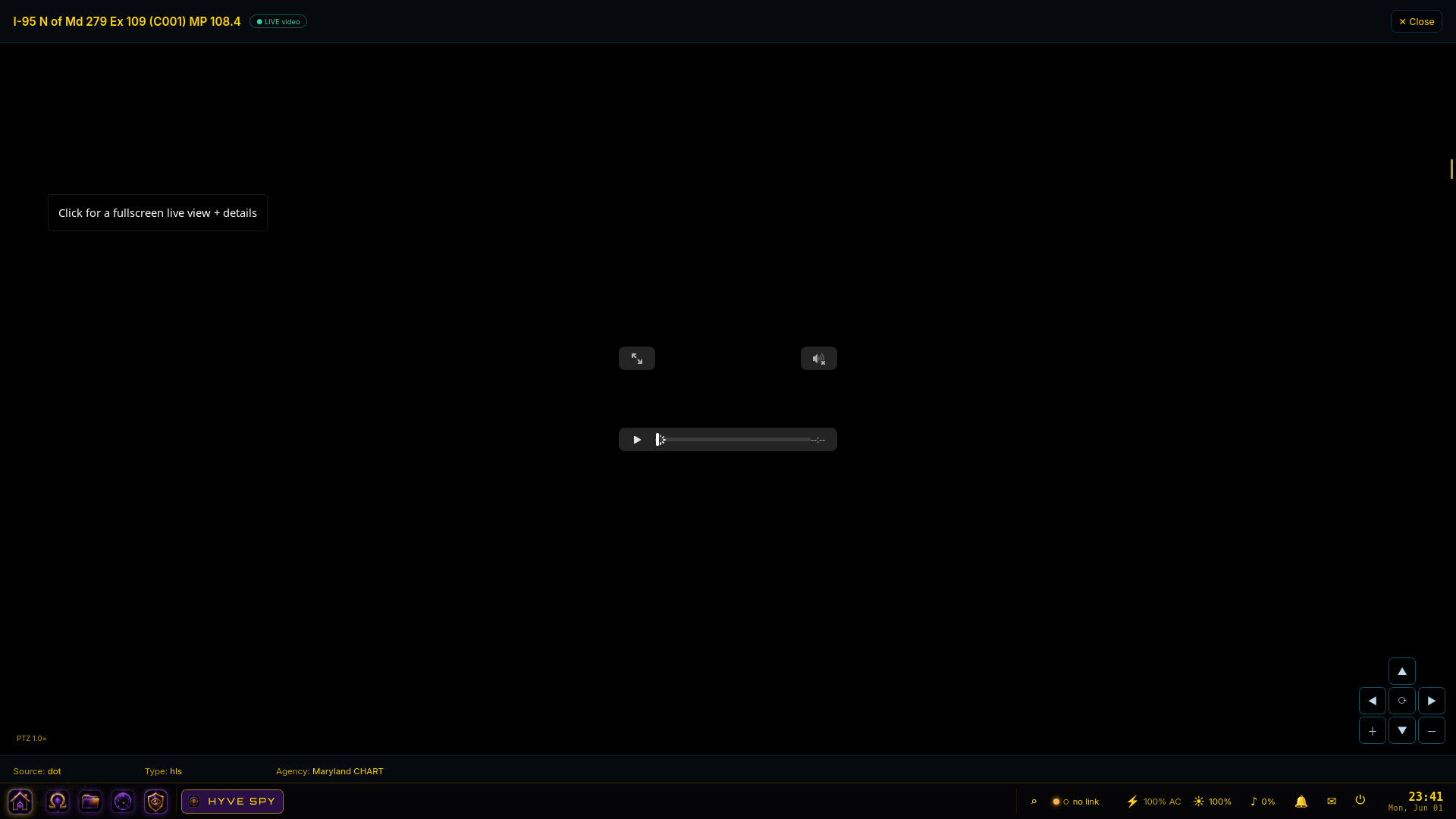Viewport: 1456px width, 819px height.
Task: Click the Source 'dot' value
Action: point(55,771)
